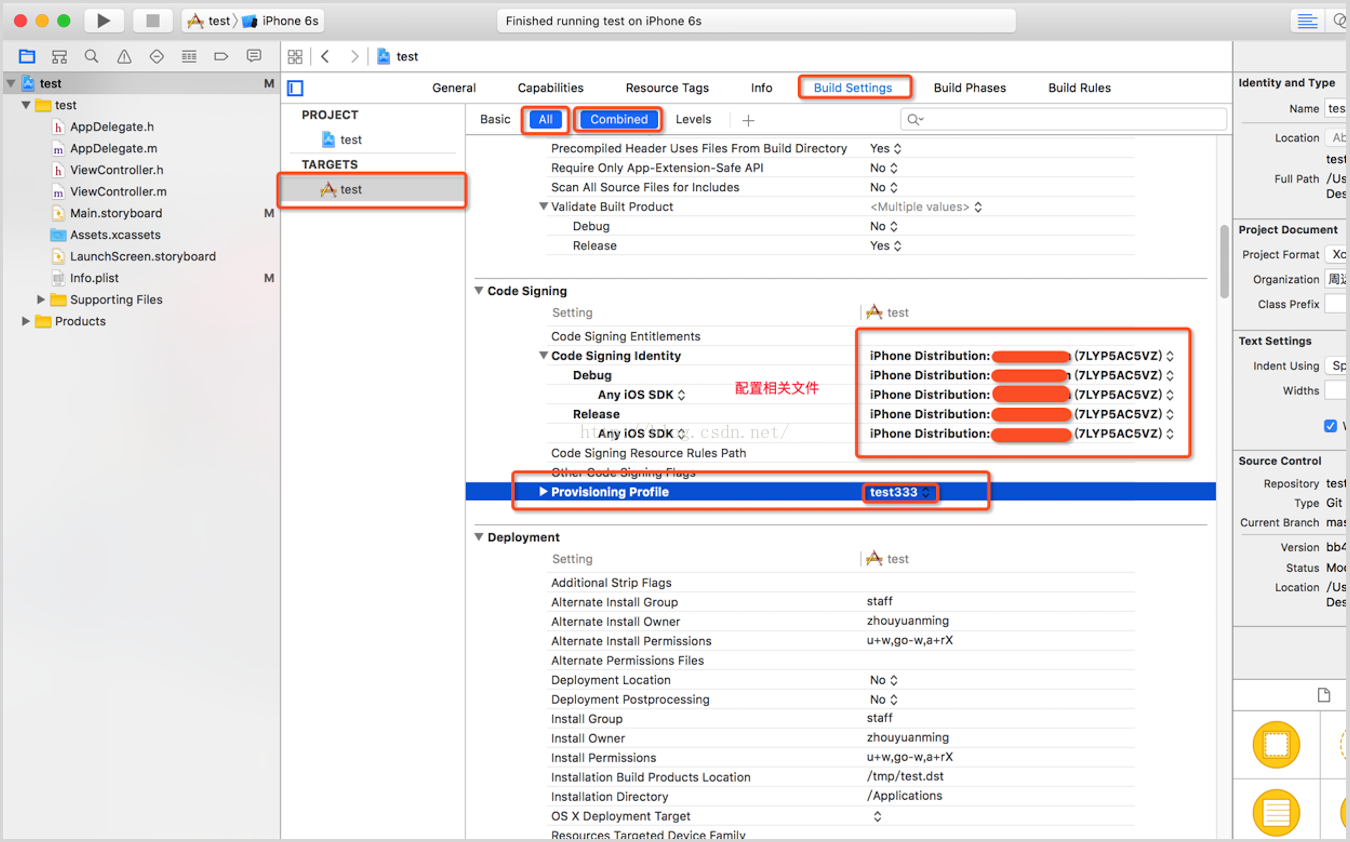Collapse the Deployment section
The image size is (1350, 842).
(478, 537)
